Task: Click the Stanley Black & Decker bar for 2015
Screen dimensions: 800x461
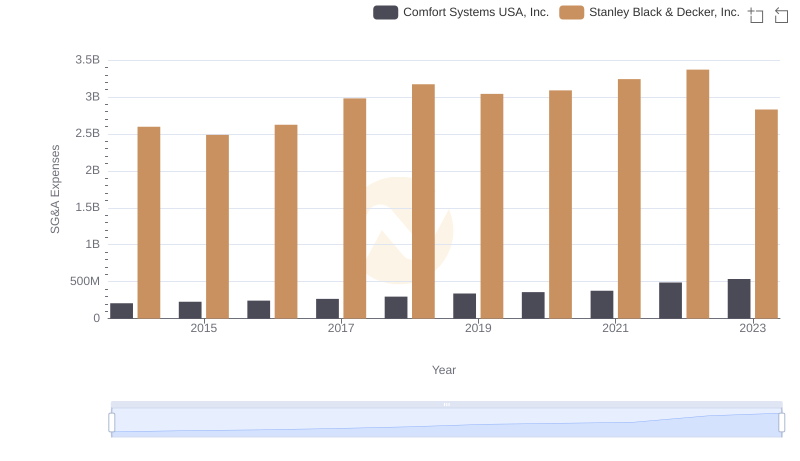Action: [217, 226]
